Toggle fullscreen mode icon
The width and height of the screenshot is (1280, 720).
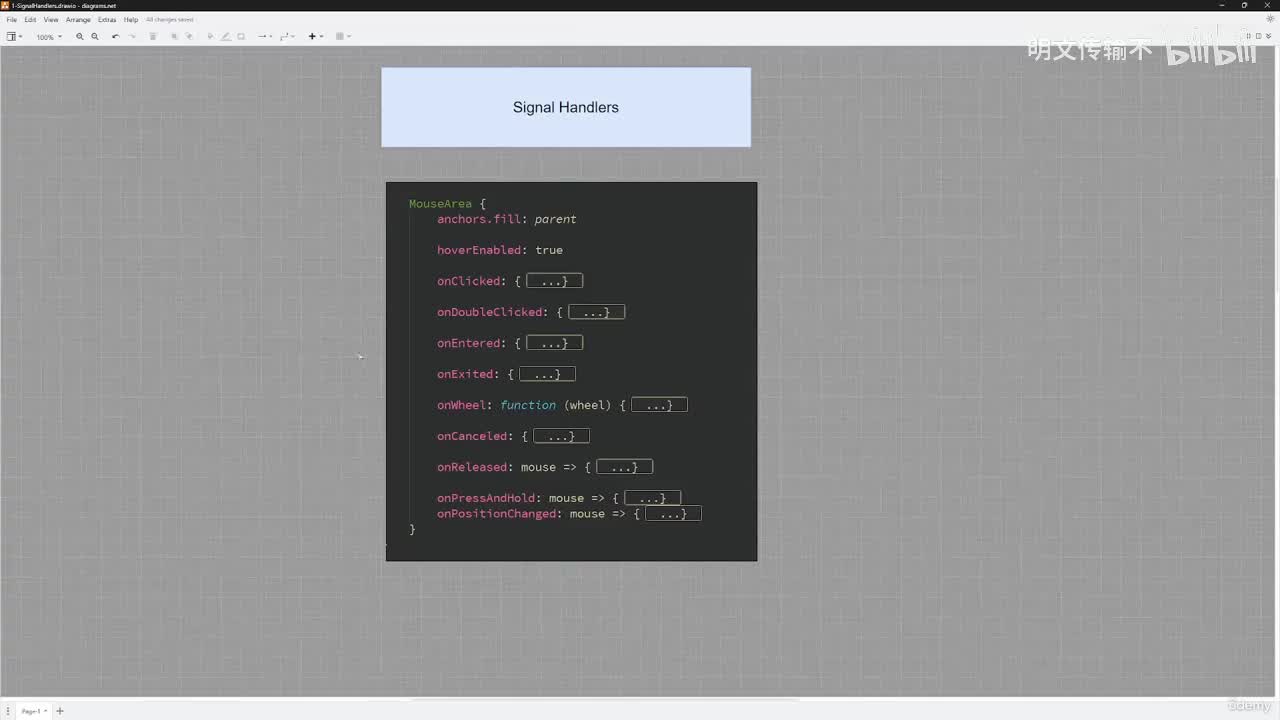(1249, 36)
